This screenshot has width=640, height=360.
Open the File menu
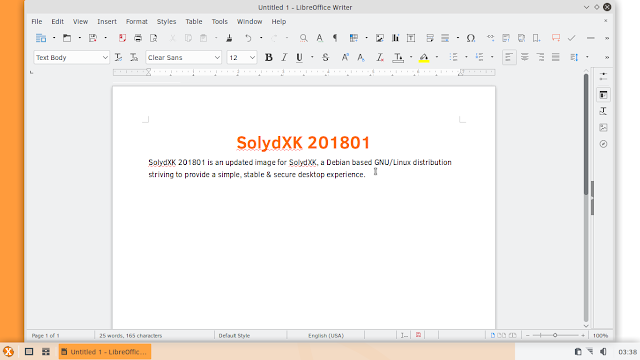(37, 22)
